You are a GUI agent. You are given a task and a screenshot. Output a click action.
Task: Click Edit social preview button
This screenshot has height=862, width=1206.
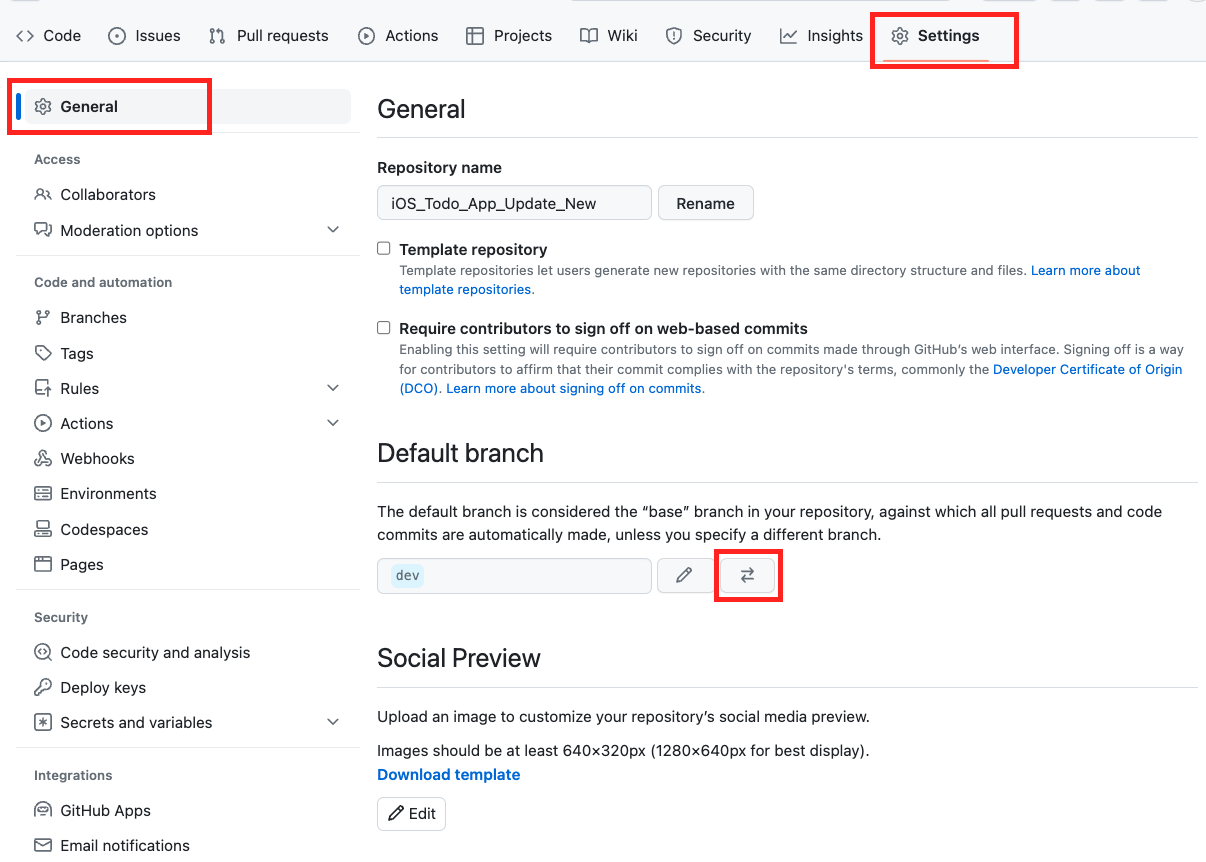411,814
